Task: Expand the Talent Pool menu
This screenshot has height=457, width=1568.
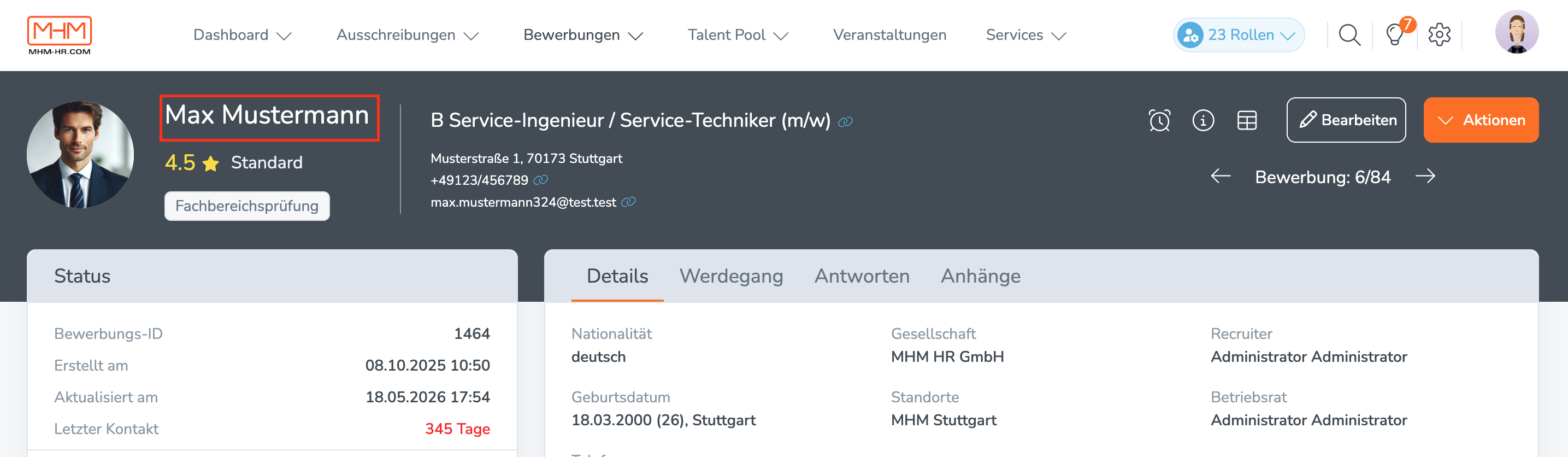Action: tap(738, 35)
